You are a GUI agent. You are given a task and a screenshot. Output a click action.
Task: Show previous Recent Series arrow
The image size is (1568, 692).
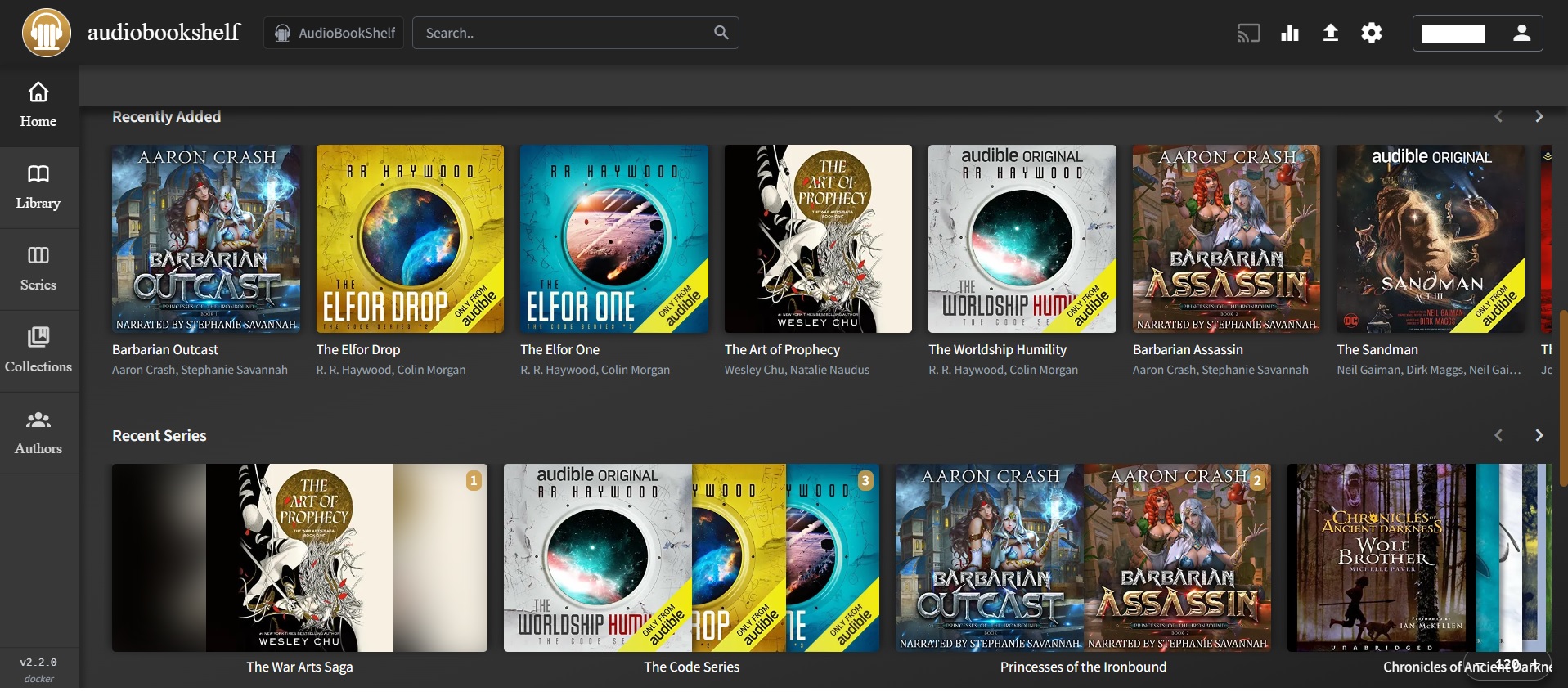coord(1498,435)
